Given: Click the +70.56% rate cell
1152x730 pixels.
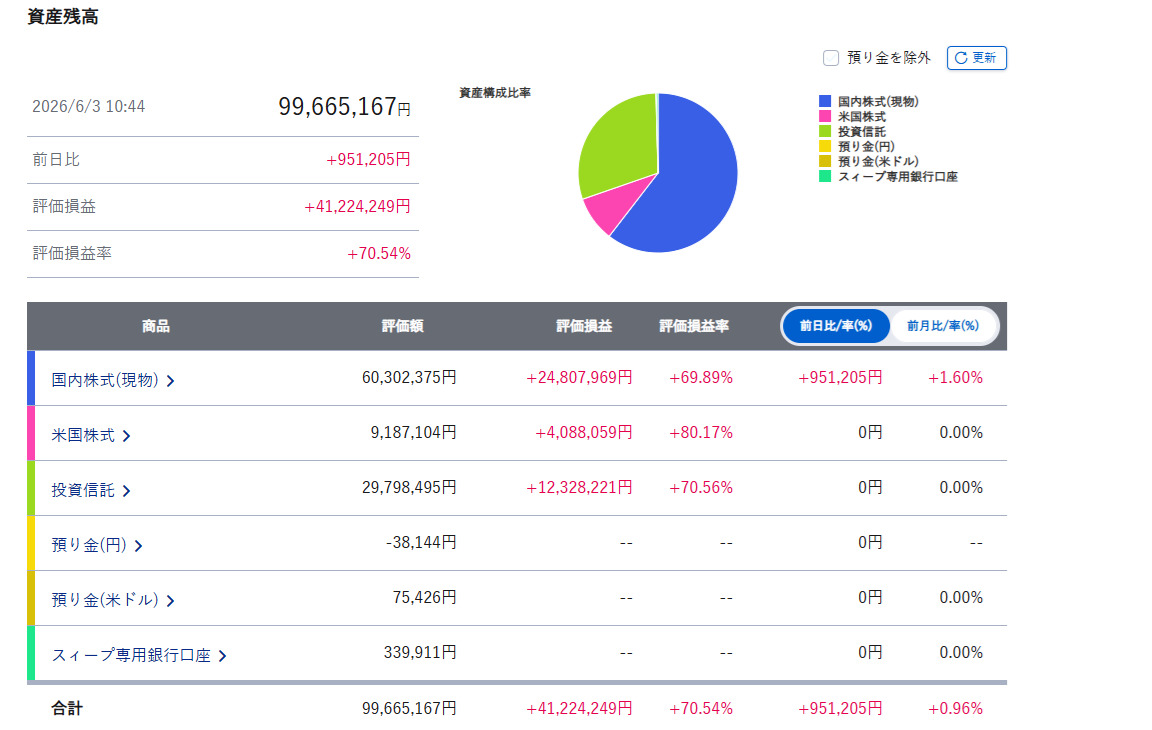Looking at the screenshot, I should tap(701, 488).
